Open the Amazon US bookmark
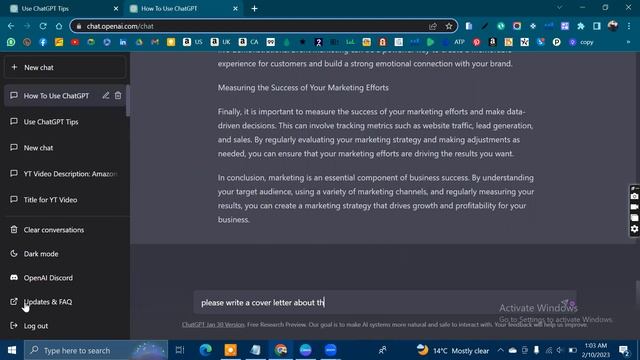Viewport: 640px width, 360px height. pos(193,42)
